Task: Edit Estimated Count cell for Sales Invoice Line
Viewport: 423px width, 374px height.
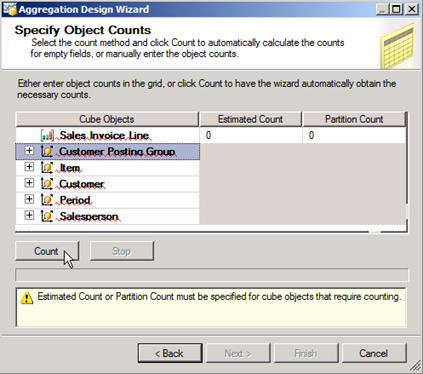Action: pyautogui.click(x=251, y=135)
